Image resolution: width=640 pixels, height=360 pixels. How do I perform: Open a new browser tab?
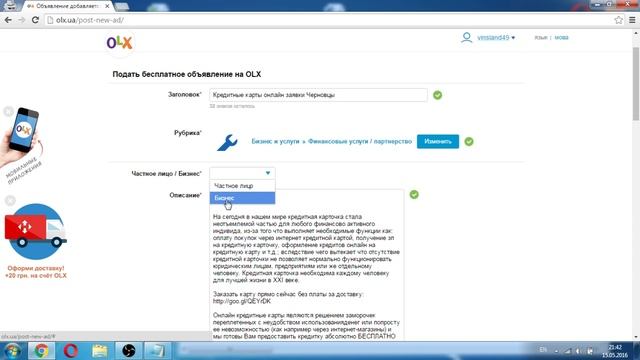click(x=122, y=6)
